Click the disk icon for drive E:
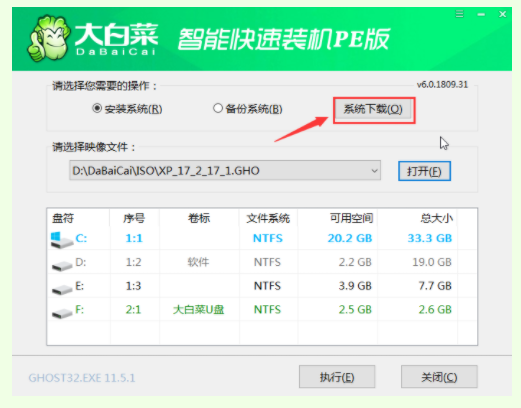 [62, 289]
